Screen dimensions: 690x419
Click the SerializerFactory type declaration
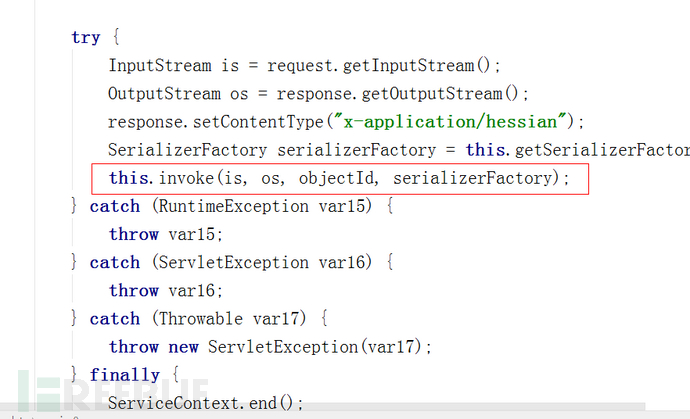click(x=187, y=150)
